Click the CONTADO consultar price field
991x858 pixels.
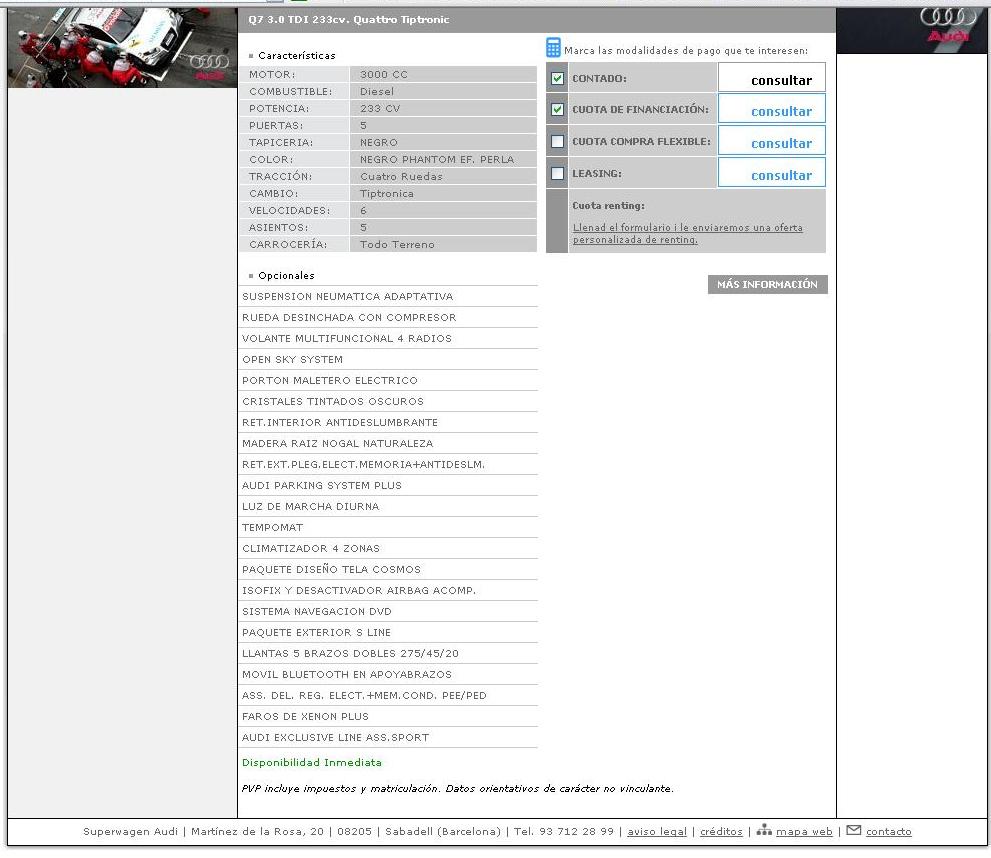point(772,78)
